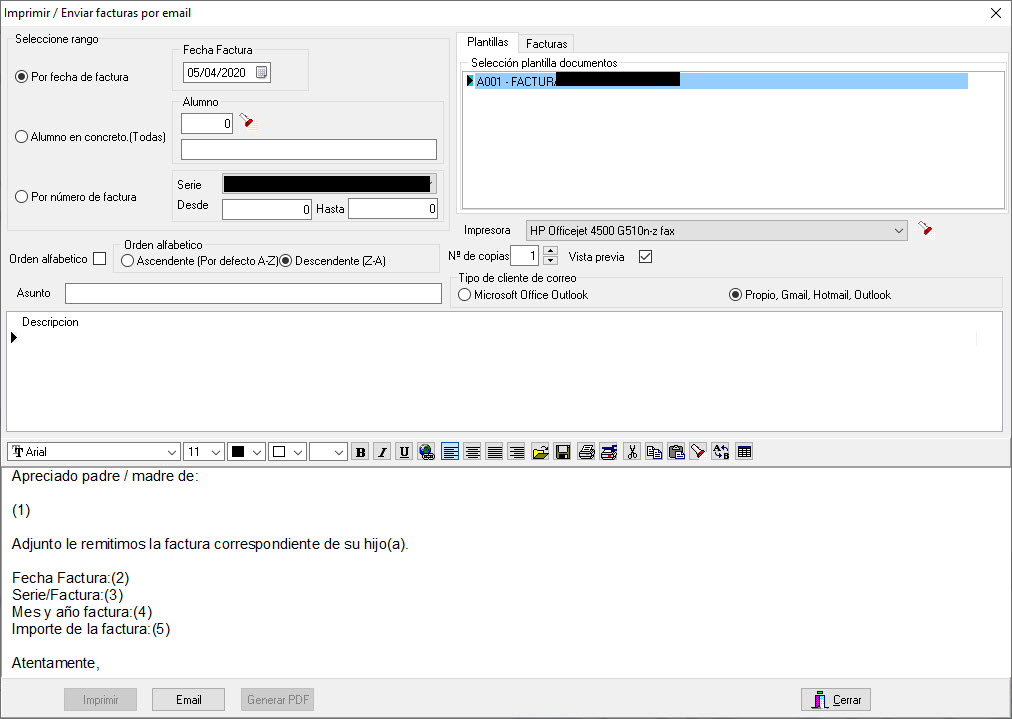Click the Desde invoice number field
The height and width of the screenshot is (719, 1012).
click(267, 209)
